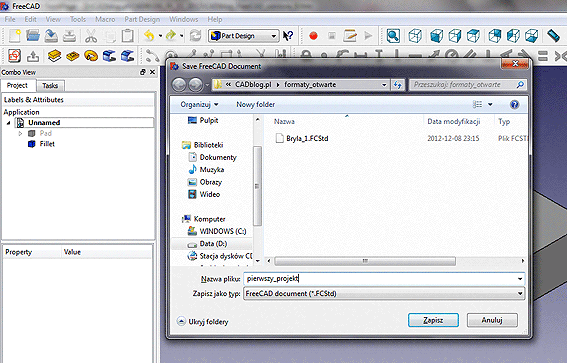Select the WINDOWS (C:) drive
This screenshot has width=567, height=363.
point(217,231)
